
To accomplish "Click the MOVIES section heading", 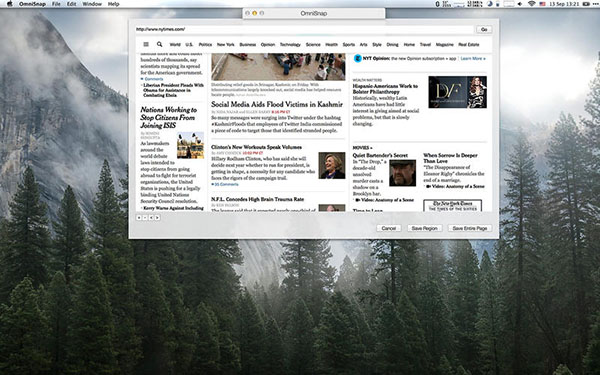I will pyautogui.click(x=362, y=148).
